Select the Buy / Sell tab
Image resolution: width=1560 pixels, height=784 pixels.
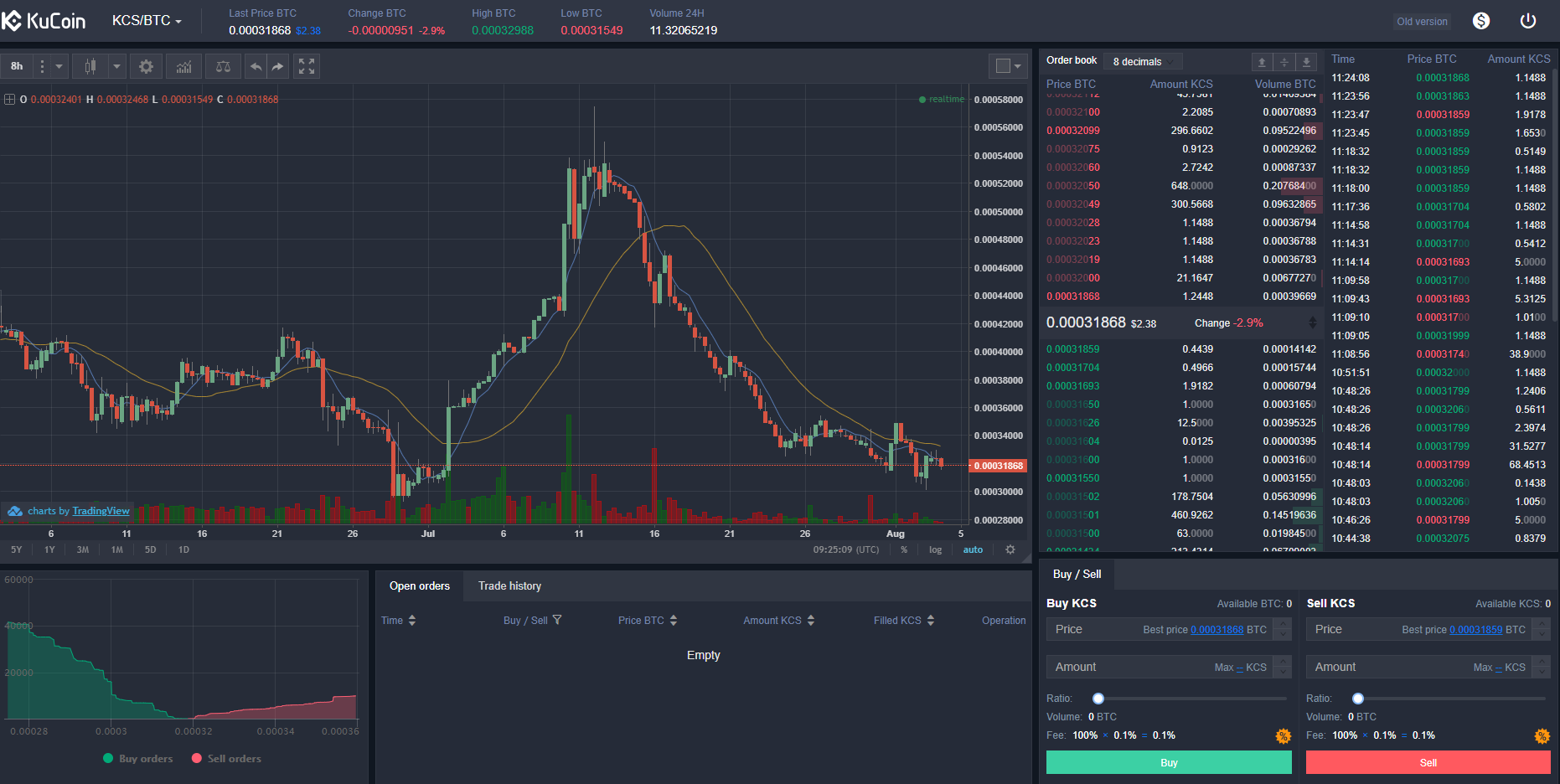[x=1077, y=575]
